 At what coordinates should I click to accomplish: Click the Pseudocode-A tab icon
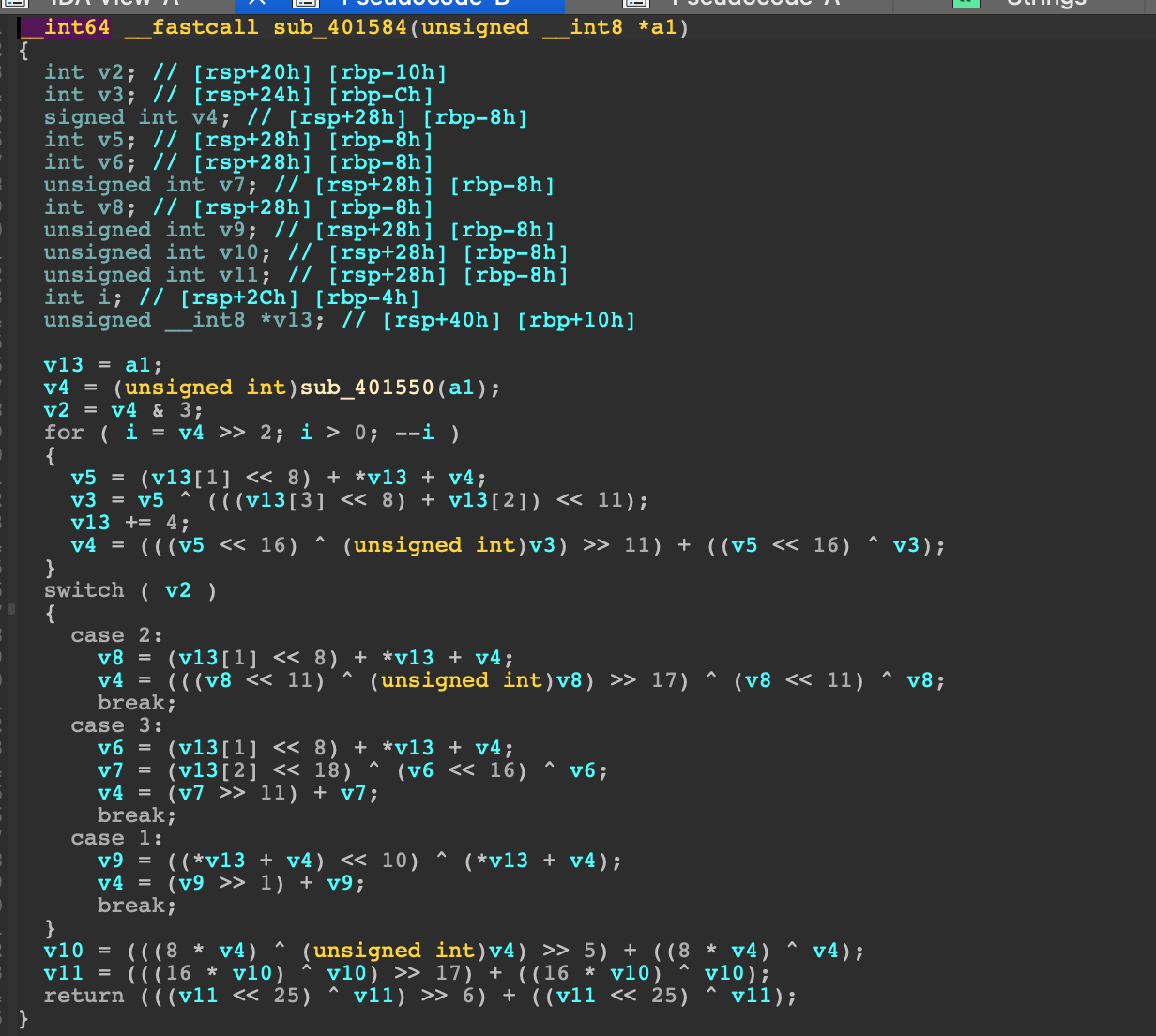(637, 4)
